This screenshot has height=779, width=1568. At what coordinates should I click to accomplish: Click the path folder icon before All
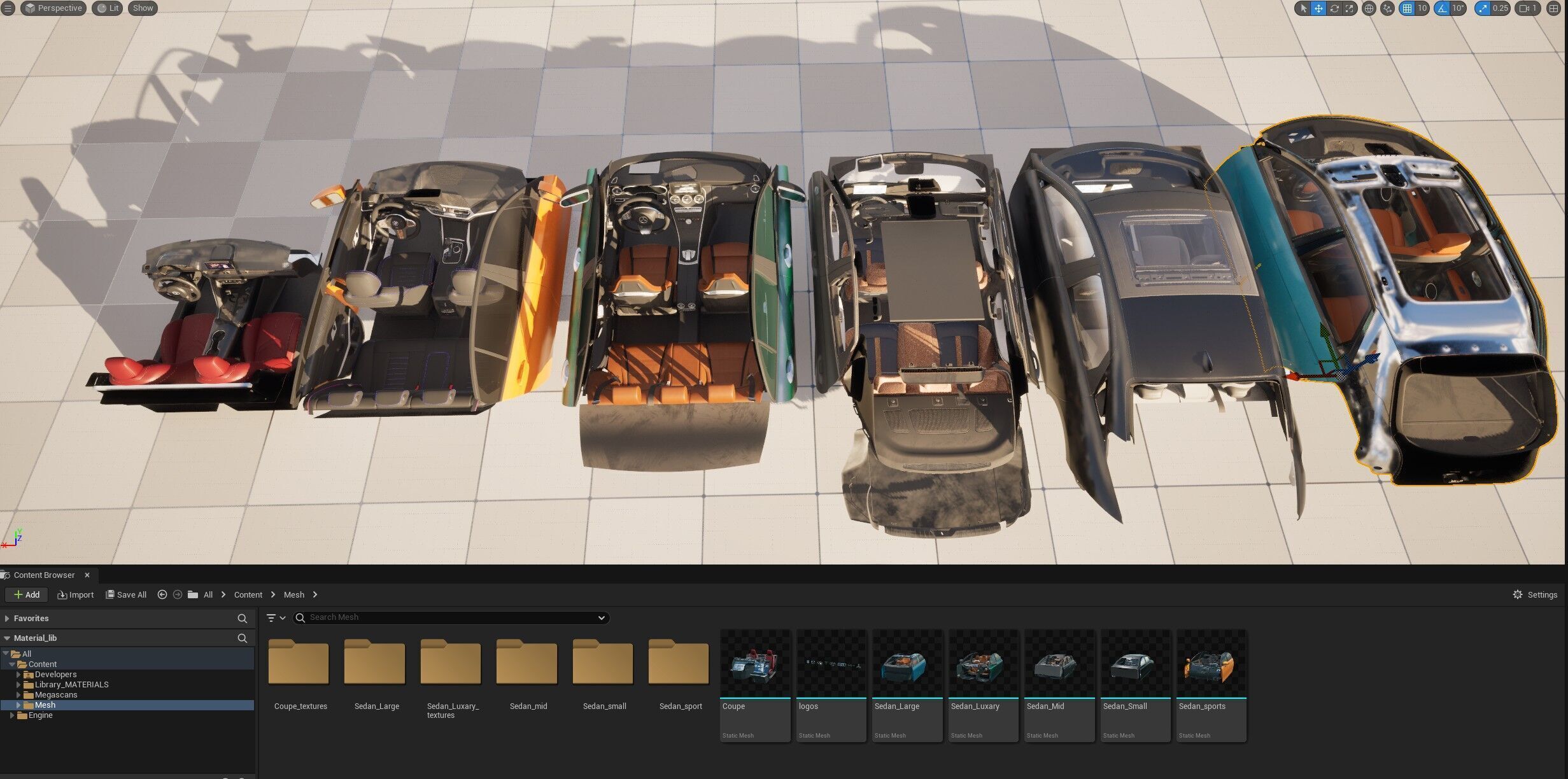click(193, 594)
